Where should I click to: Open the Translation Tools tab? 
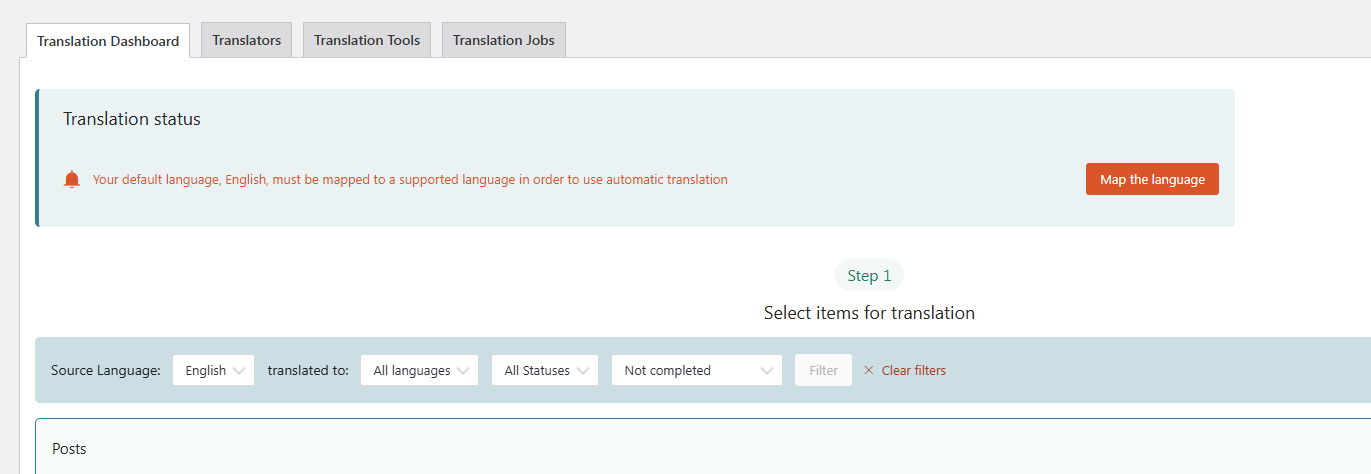coord(367,41)
